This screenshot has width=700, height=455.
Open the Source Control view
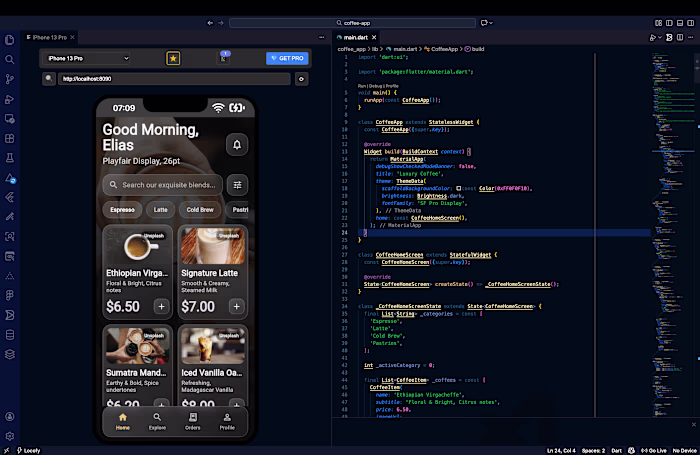tap(9, 79)
